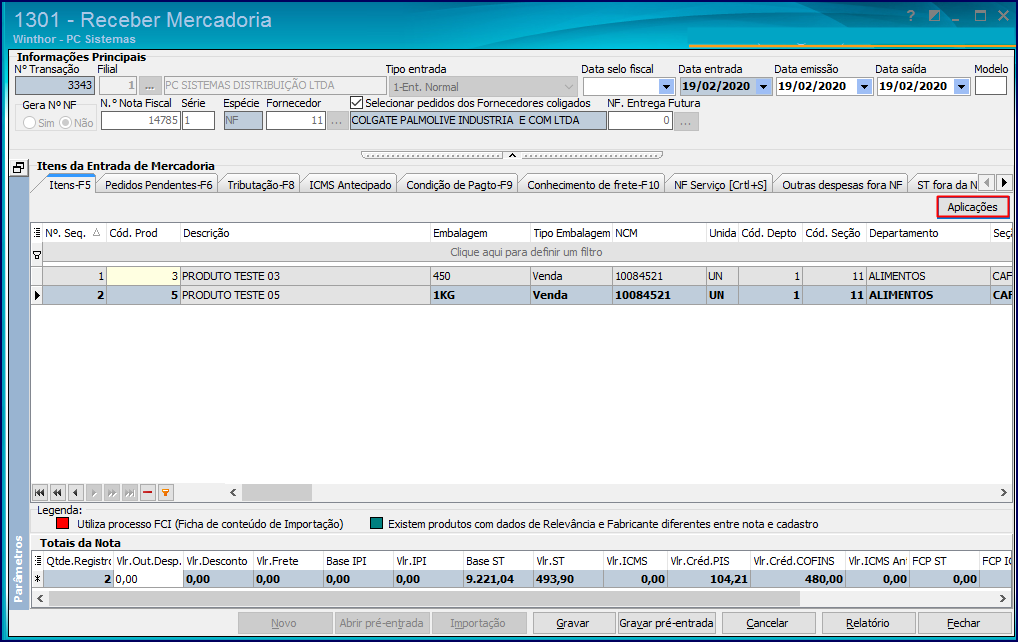Image resolution: width=1018 pixels, height=642 pixels.
Task: Delete record with red minus icon
Action: click(147, 493)
